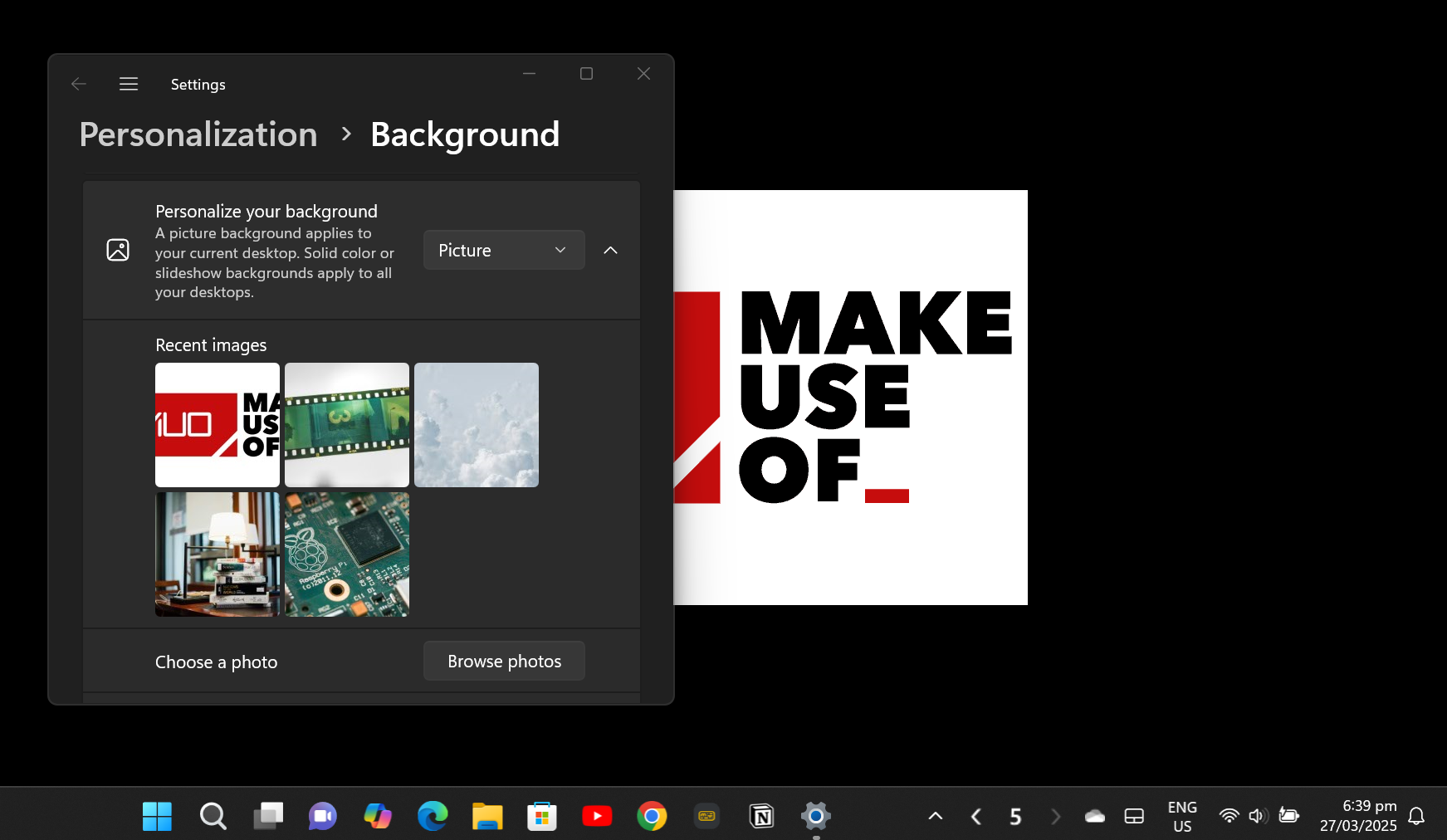Click the Search icon on the taskbar
1447x840 pixels.
tap(213, 816)
